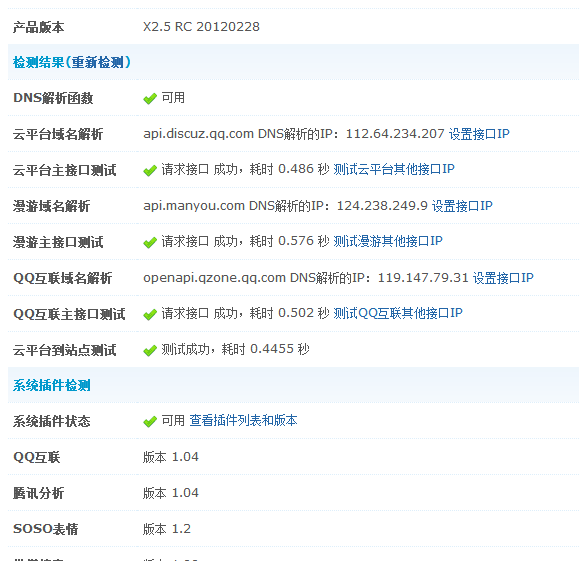Click green check icon in QQ互联主接口测试 row
The width and height of the screenshot is (579, 561).
[150, 314]
